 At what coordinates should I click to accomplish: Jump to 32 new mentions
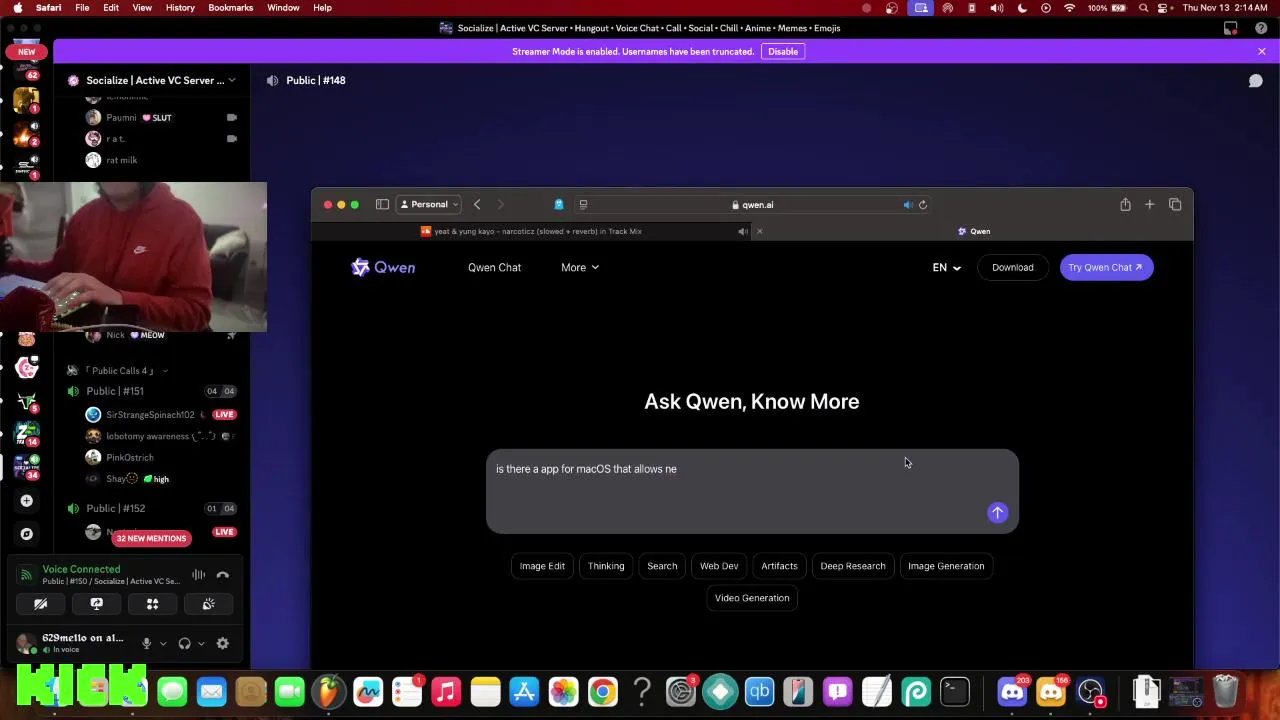click(x=151, y=538)
